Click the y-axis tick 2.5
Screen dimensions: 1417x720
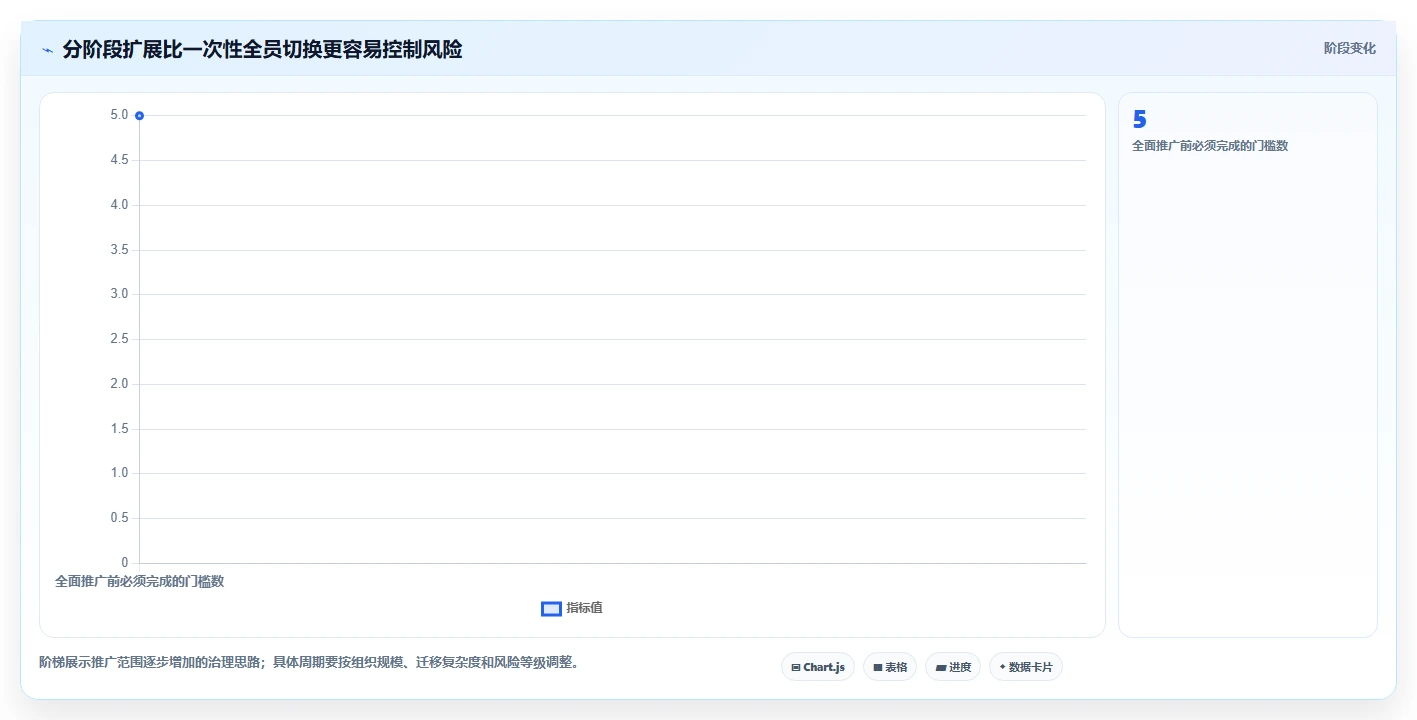click(119, 339)
